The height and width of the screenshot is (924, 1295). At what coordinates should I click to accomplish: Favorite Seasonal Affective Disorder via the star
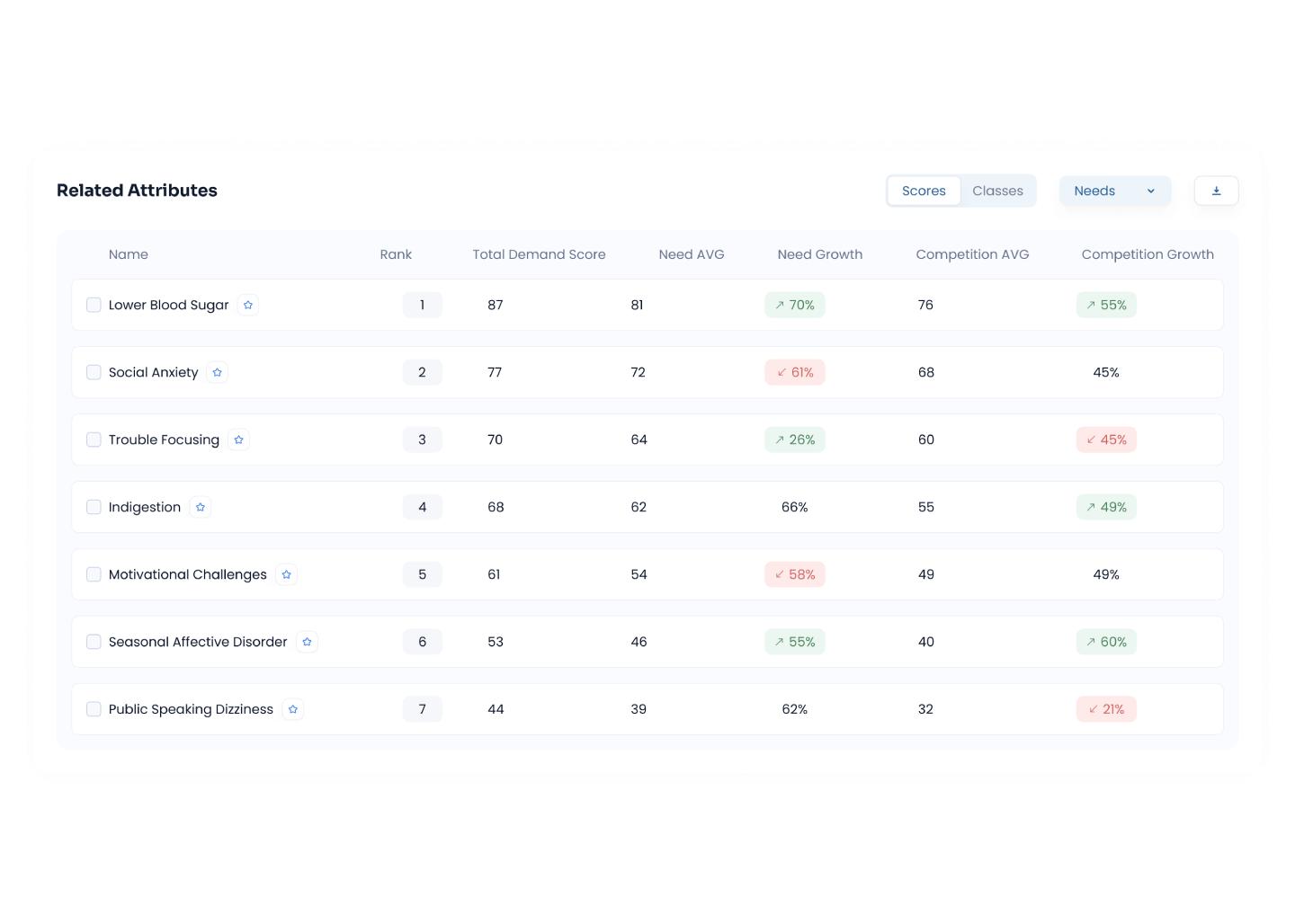pos(307,642)
